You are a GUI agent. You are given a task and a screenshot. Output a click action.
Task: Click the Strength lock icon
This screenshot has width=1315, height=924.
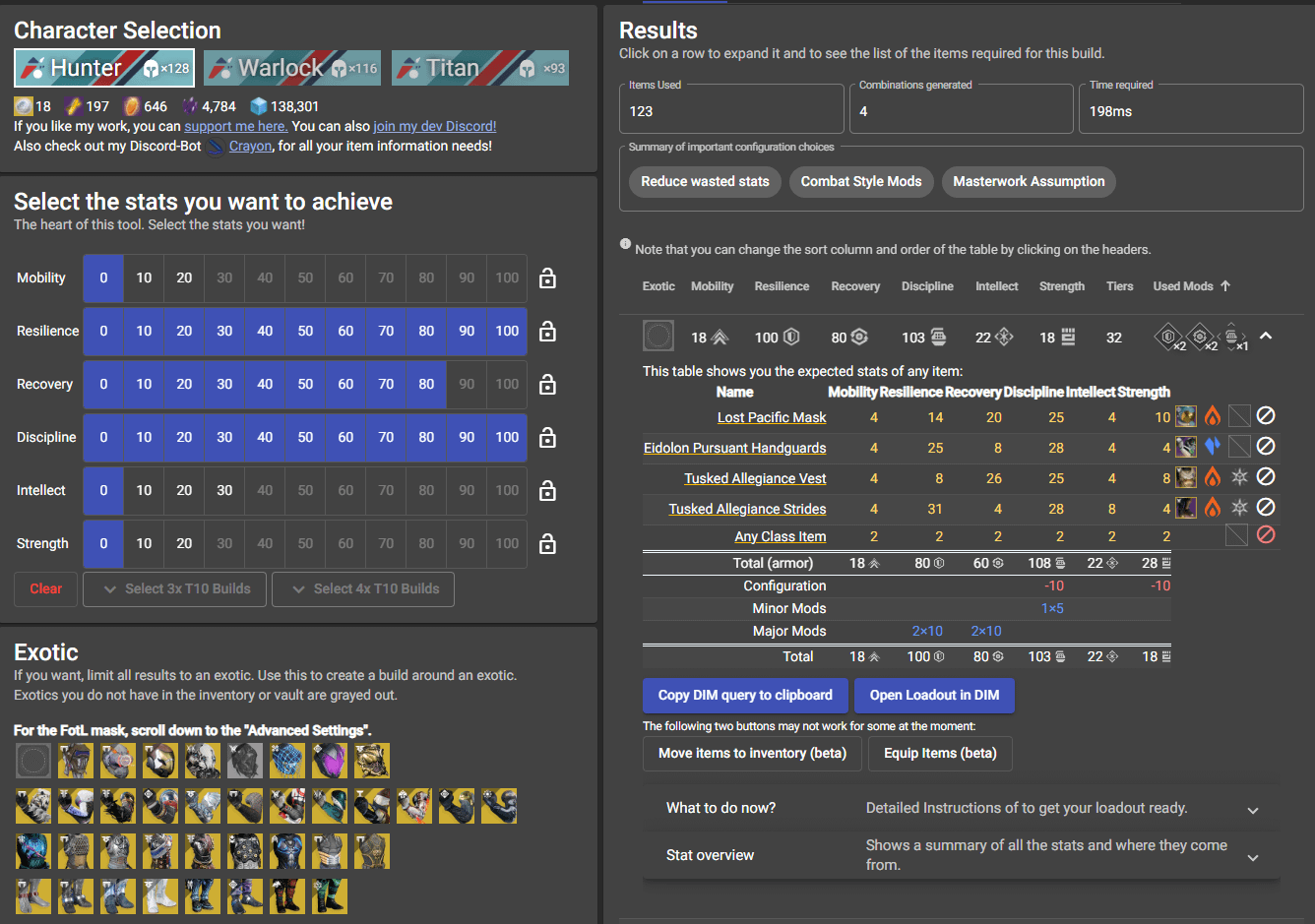[546, 543]
